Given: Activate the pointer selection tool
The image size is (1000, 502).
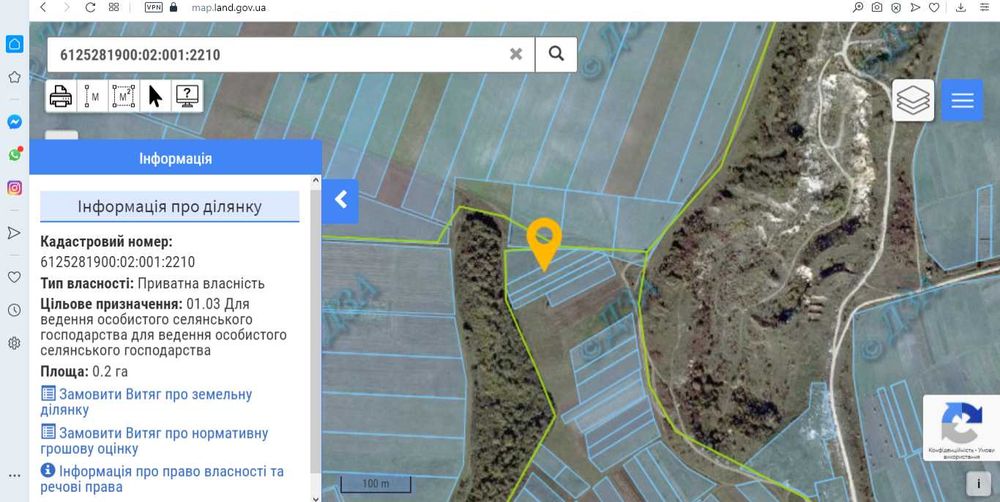Looking at the screenshot, I should (x=155, y=96).
